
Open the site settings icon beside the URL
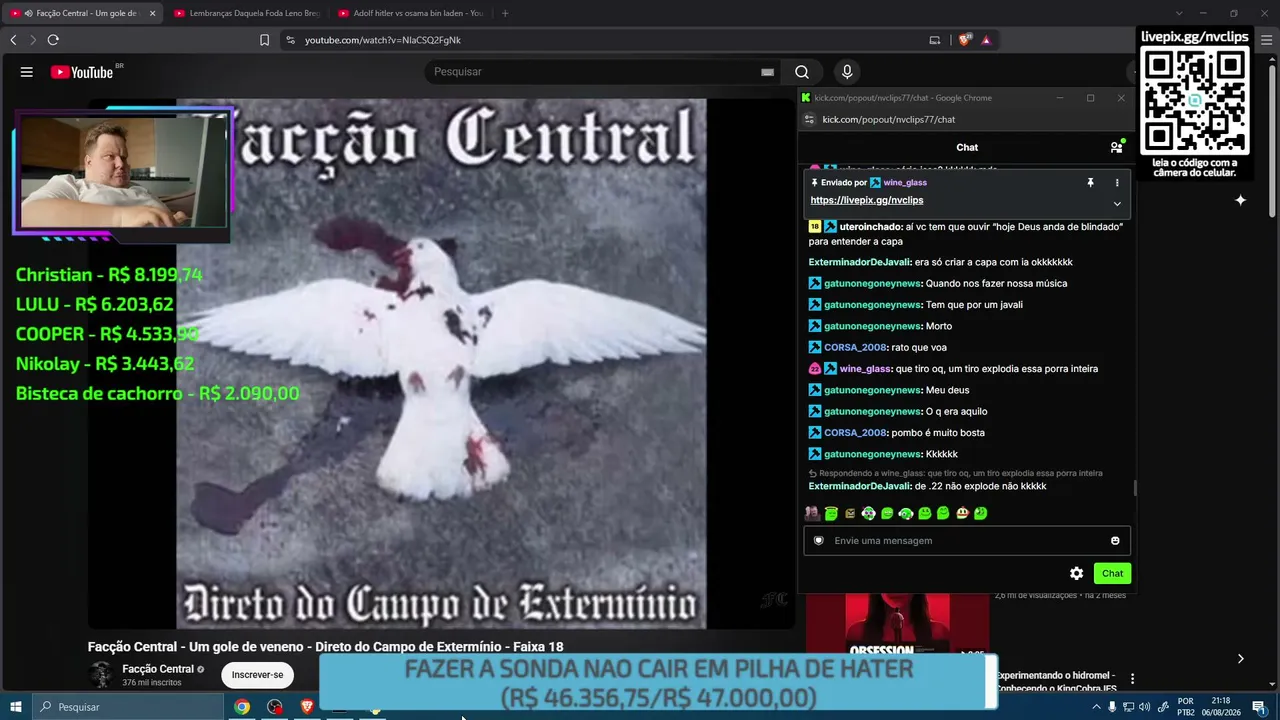[x=290, y=40]
